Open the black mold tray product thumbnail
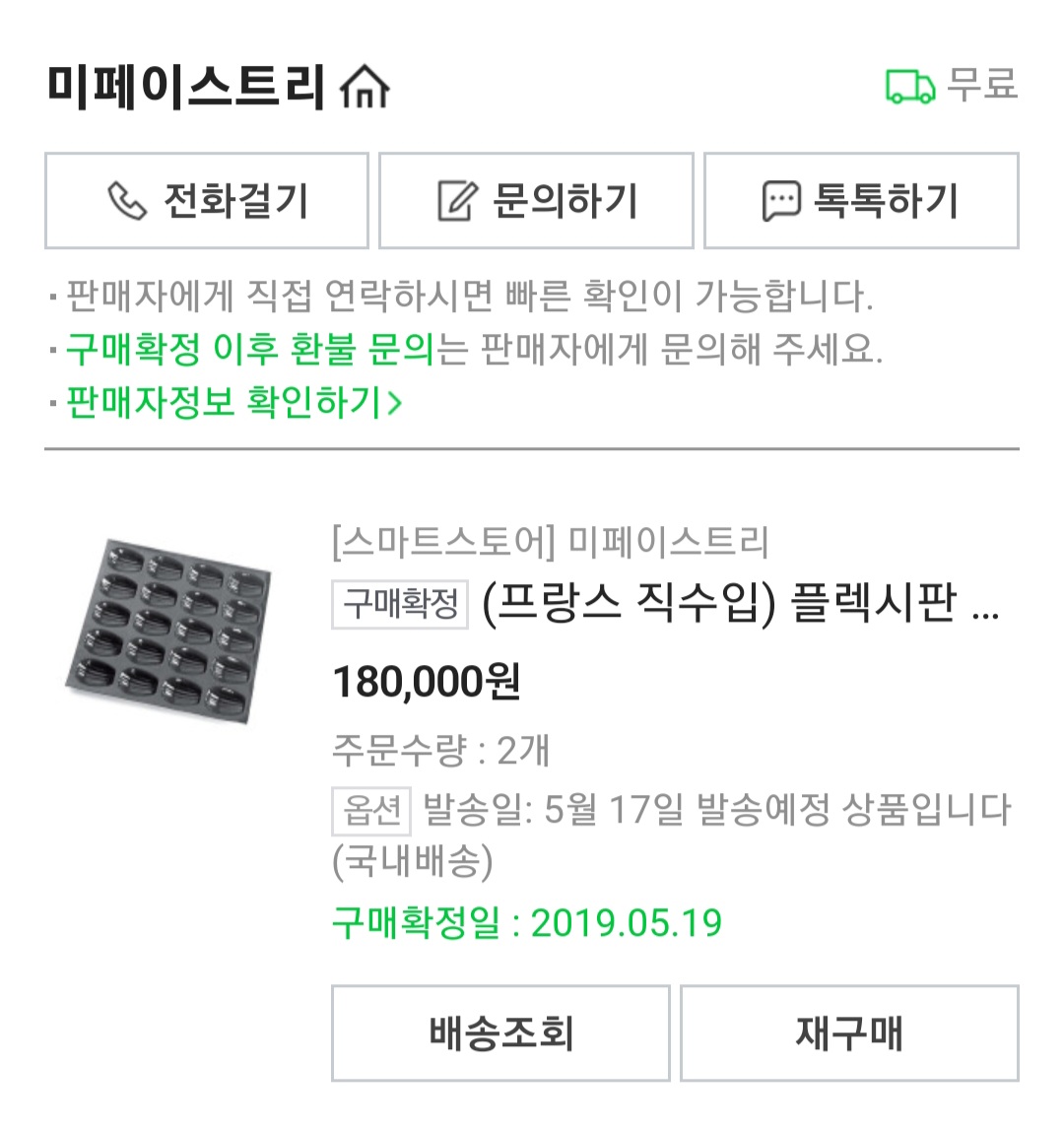This screenshot has height=1133, width=1064. [x=169, y=631]
